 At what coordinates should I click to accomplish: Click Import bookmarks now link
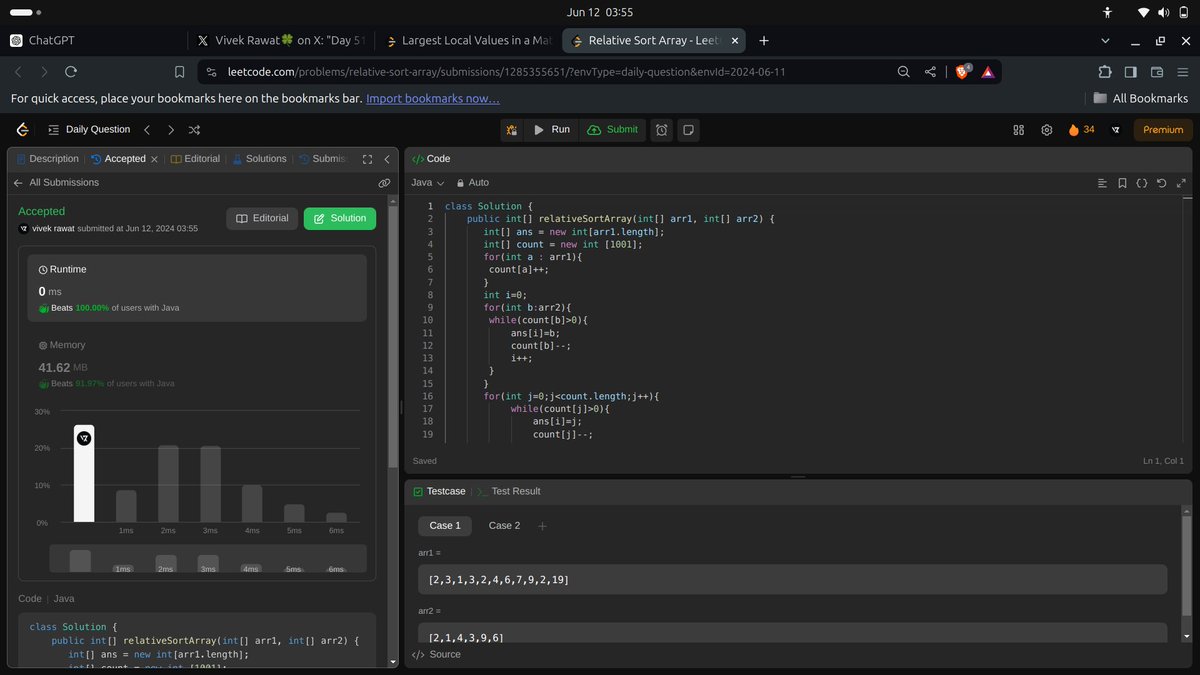coord(433,98)
